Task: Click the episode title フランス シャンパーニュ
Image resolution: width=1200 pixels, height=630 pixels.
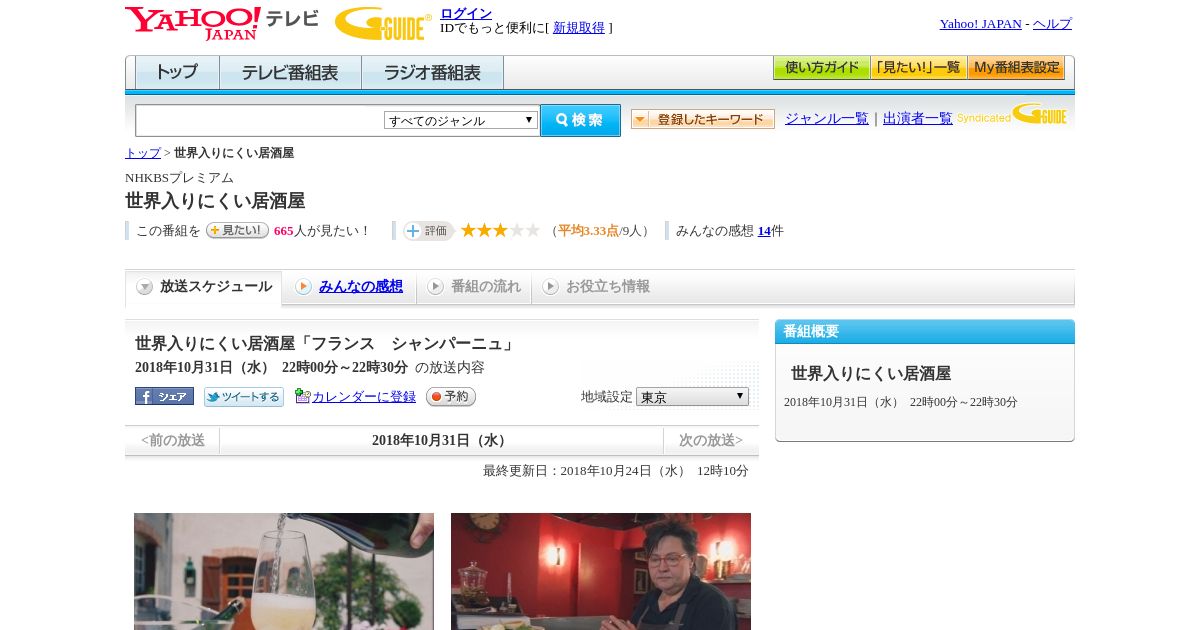Action: point(325,344)
